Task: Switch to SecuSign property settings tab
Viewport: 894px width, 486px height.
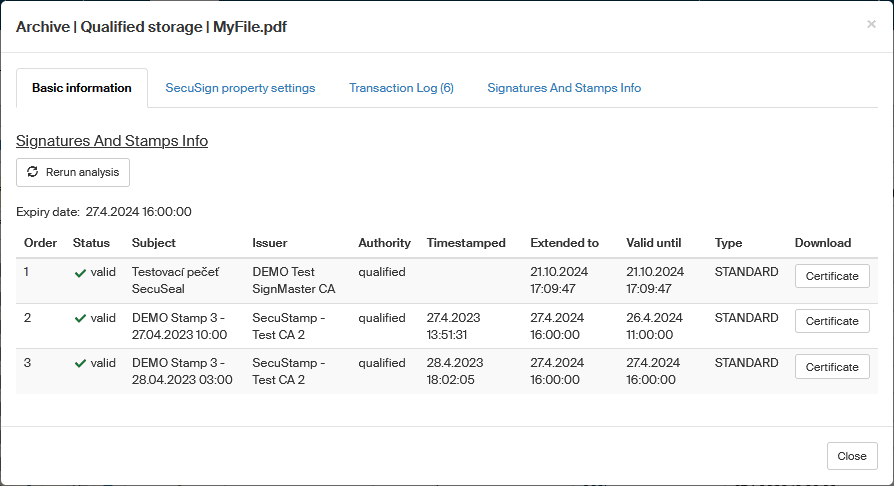Action: (x=240, y=88)
